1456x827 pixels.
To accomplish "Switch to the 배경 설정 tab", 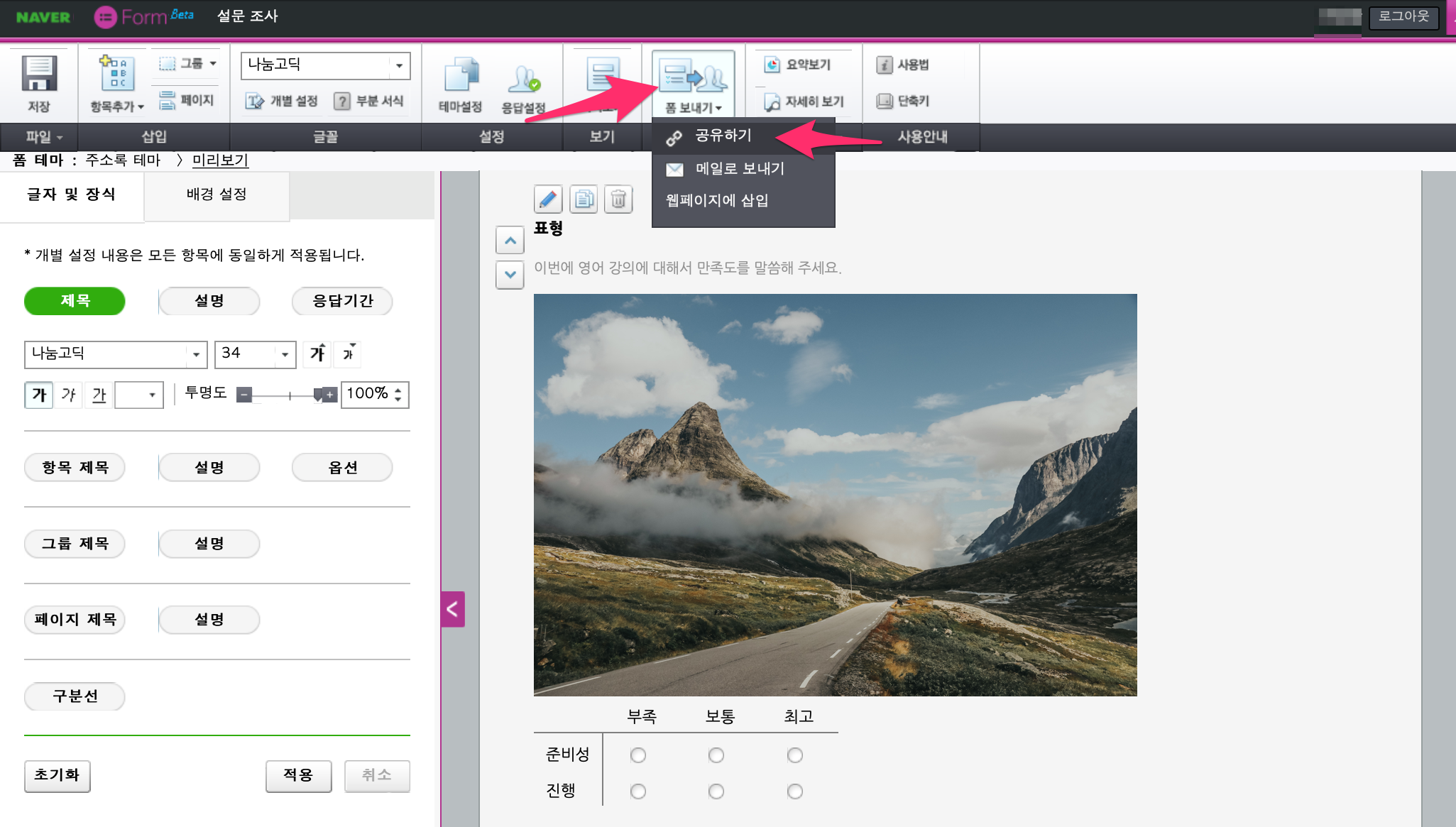I will coord(217,195).
